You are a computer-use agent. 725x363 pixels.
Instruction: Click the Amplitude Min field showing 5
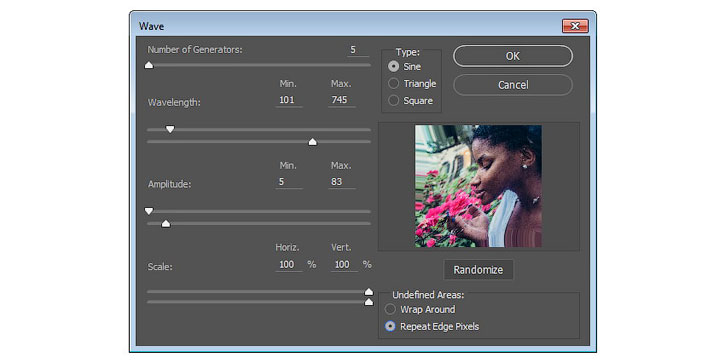(289, 182)
